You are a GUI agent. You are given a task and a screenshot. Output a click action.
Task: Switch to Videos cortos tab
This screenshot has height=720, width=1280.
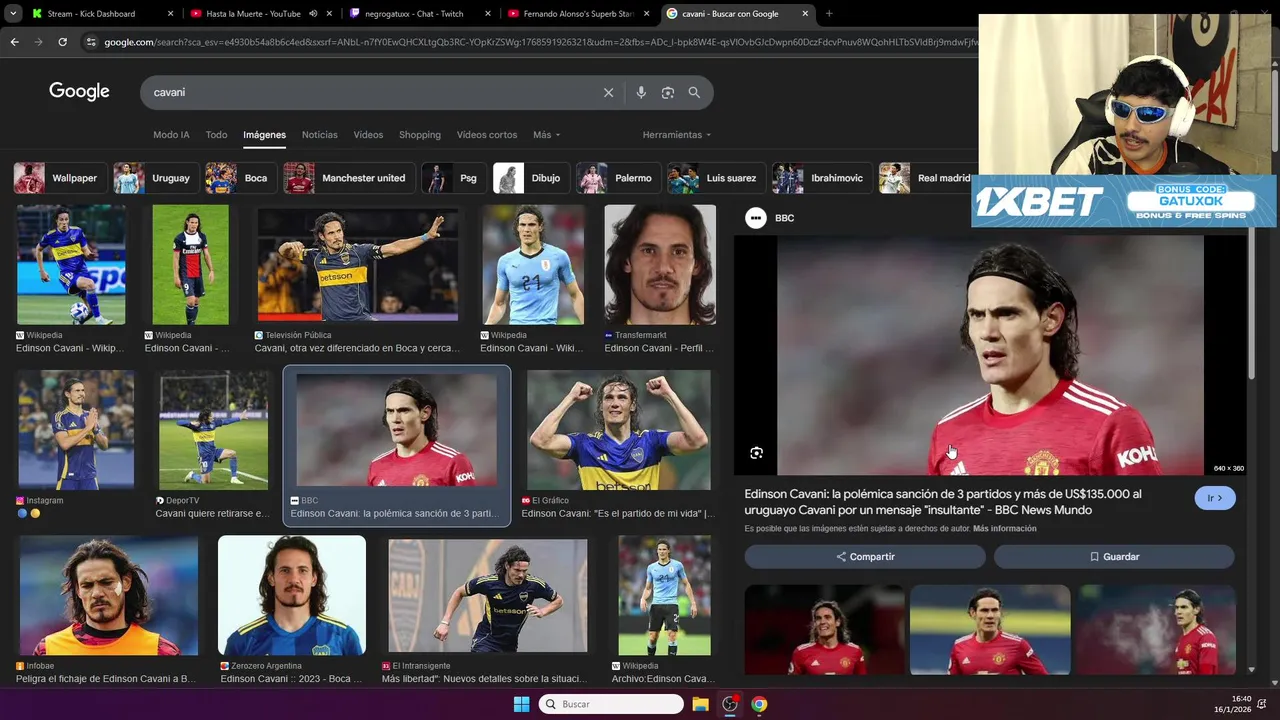coord(487,135)
